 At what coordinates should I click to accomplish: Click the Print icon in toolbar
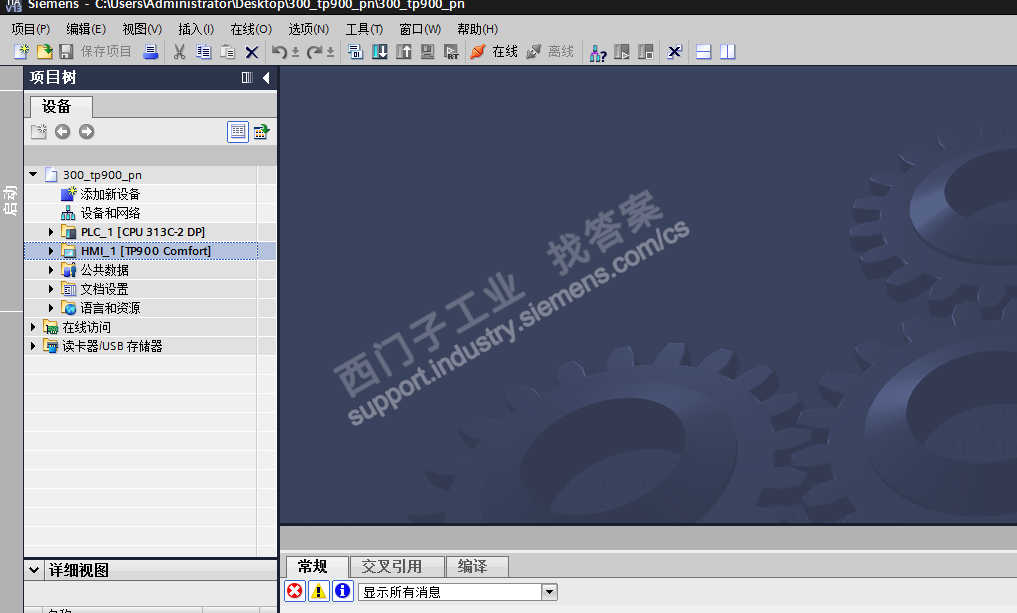click(x=150, y=51)
